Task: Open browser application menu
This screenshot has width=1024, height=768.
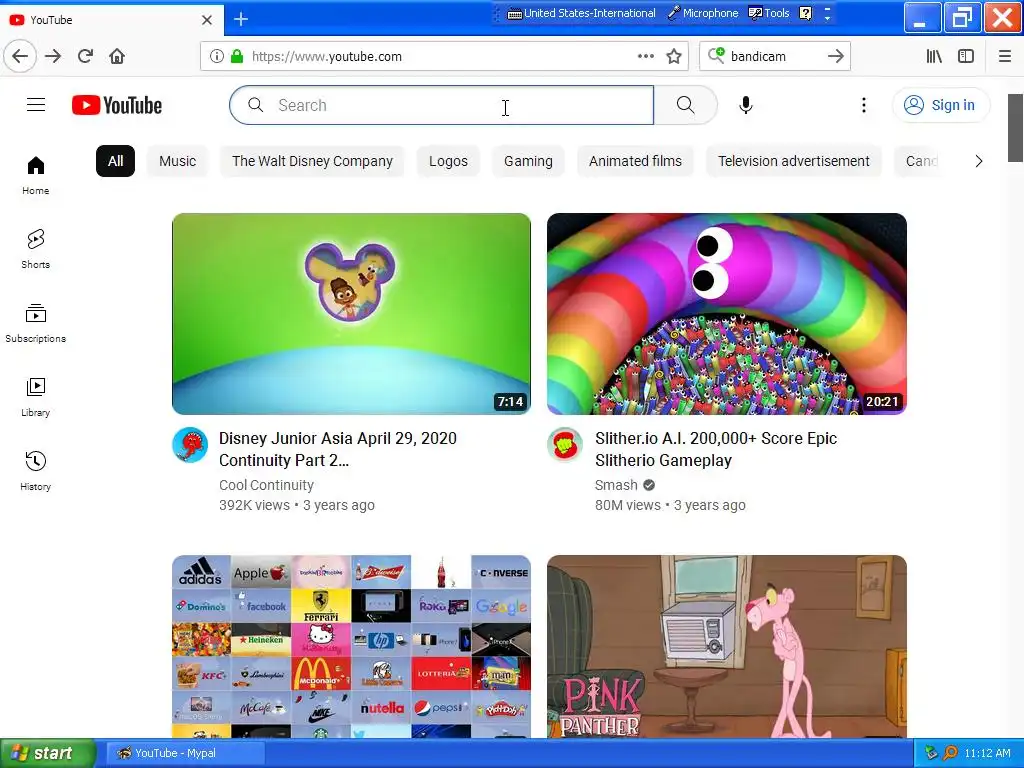Action: [1005, 56]
